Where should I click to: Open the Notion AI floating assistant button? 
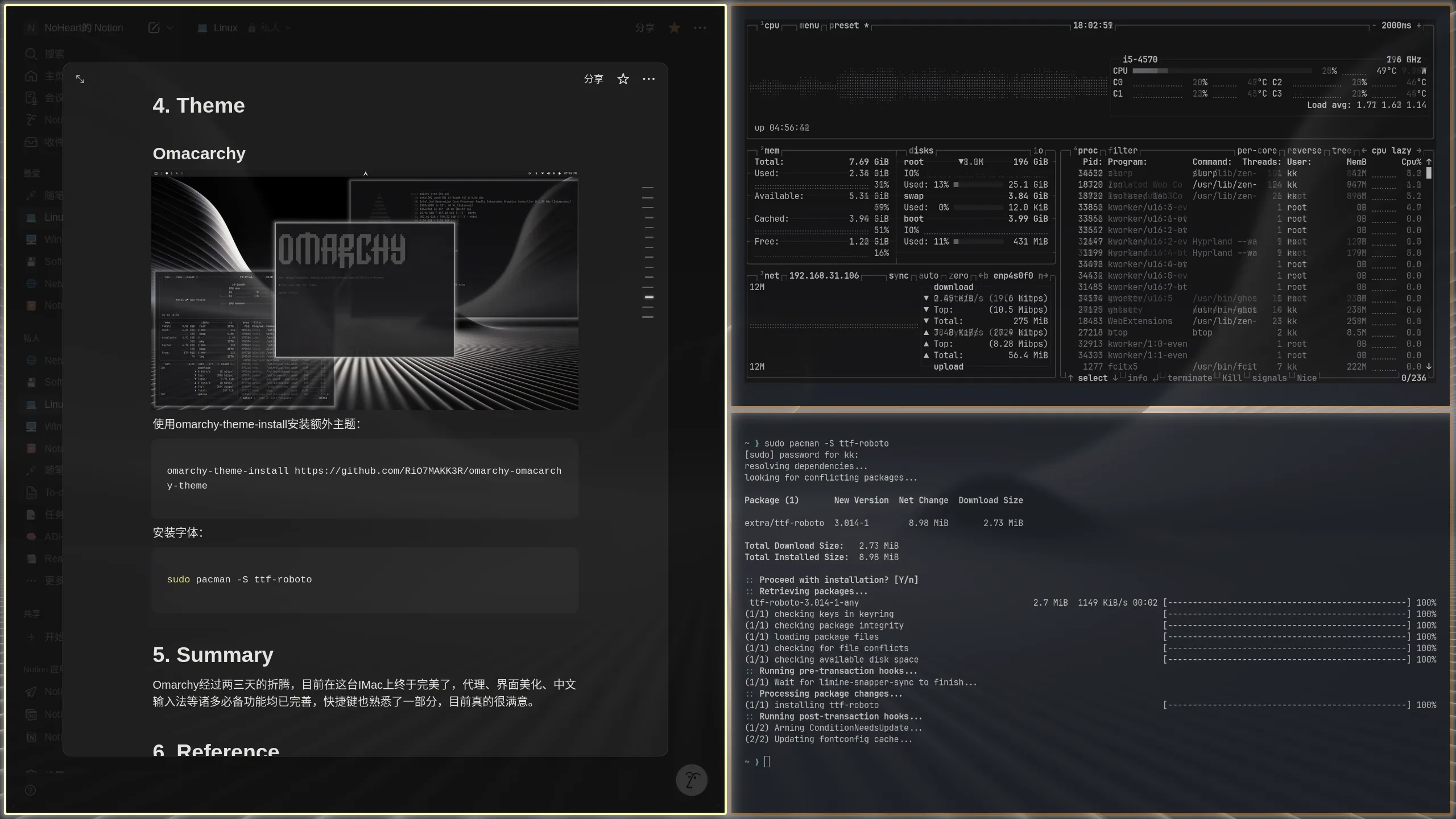(692, 780)
